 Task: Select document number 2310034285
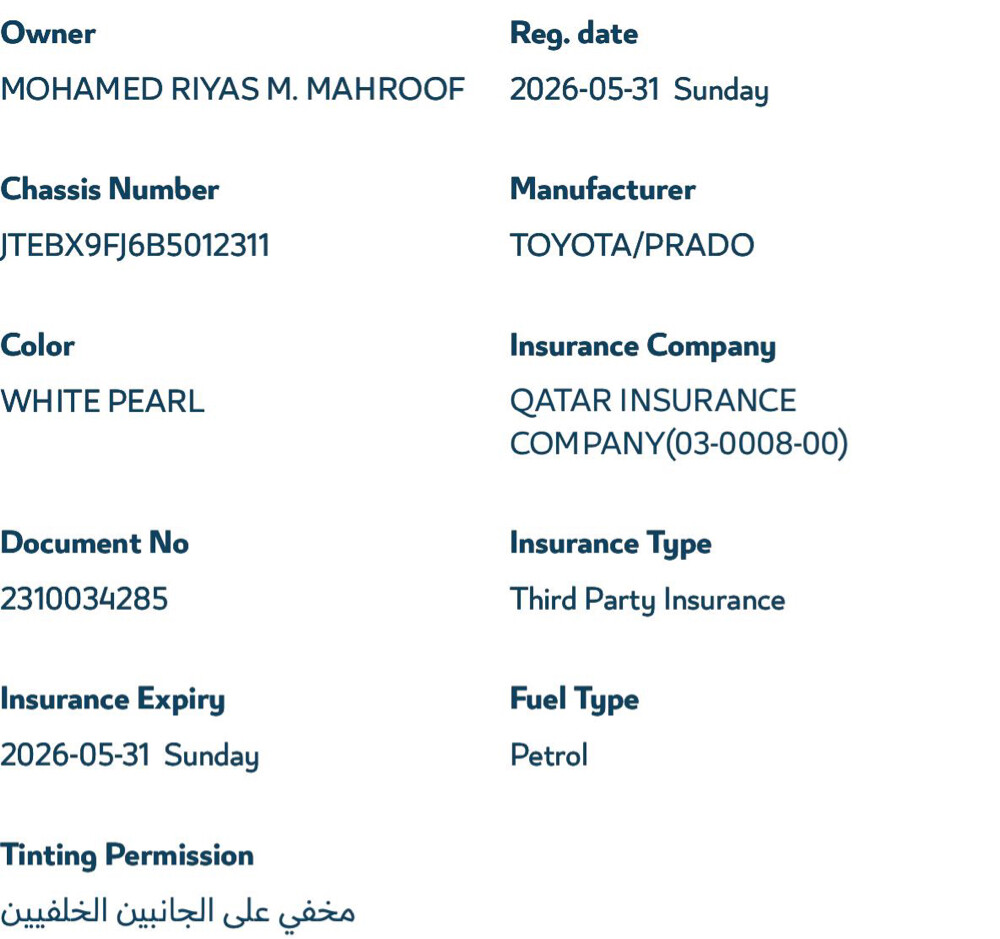(84, 600)
